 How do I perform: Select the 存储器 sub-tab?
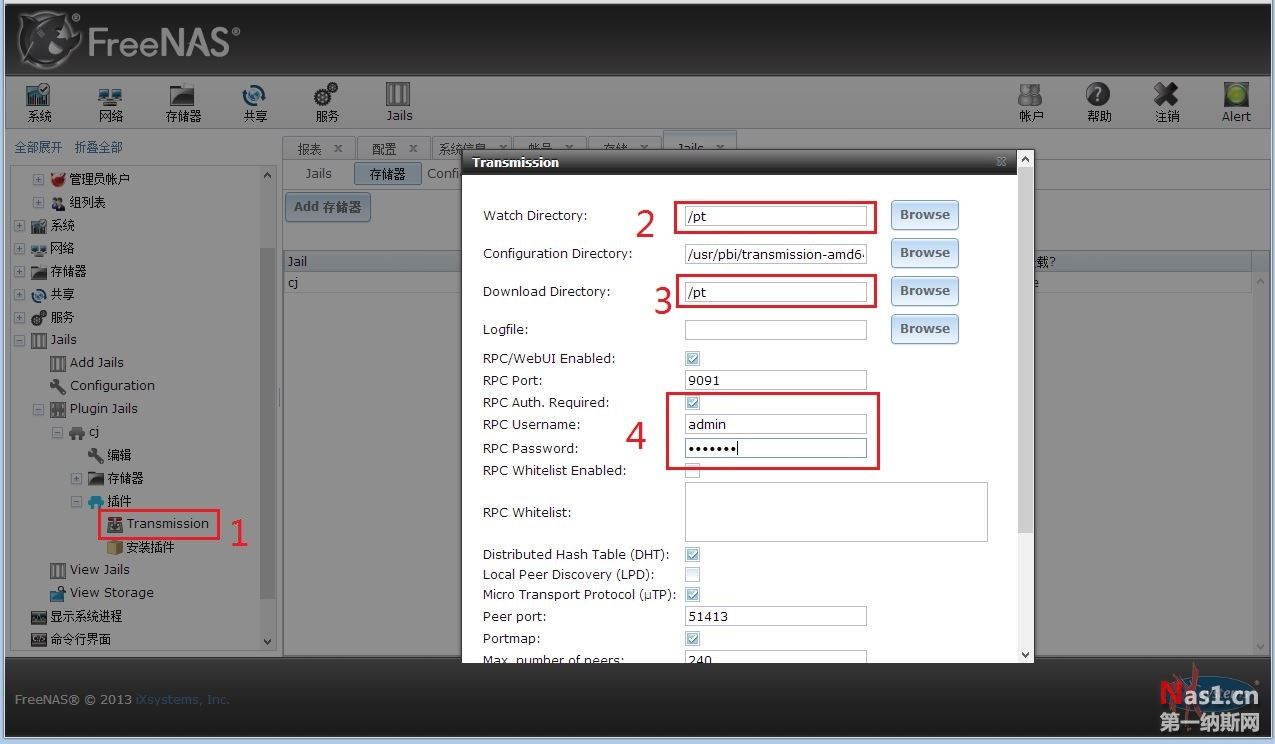(x=387, y=173)
